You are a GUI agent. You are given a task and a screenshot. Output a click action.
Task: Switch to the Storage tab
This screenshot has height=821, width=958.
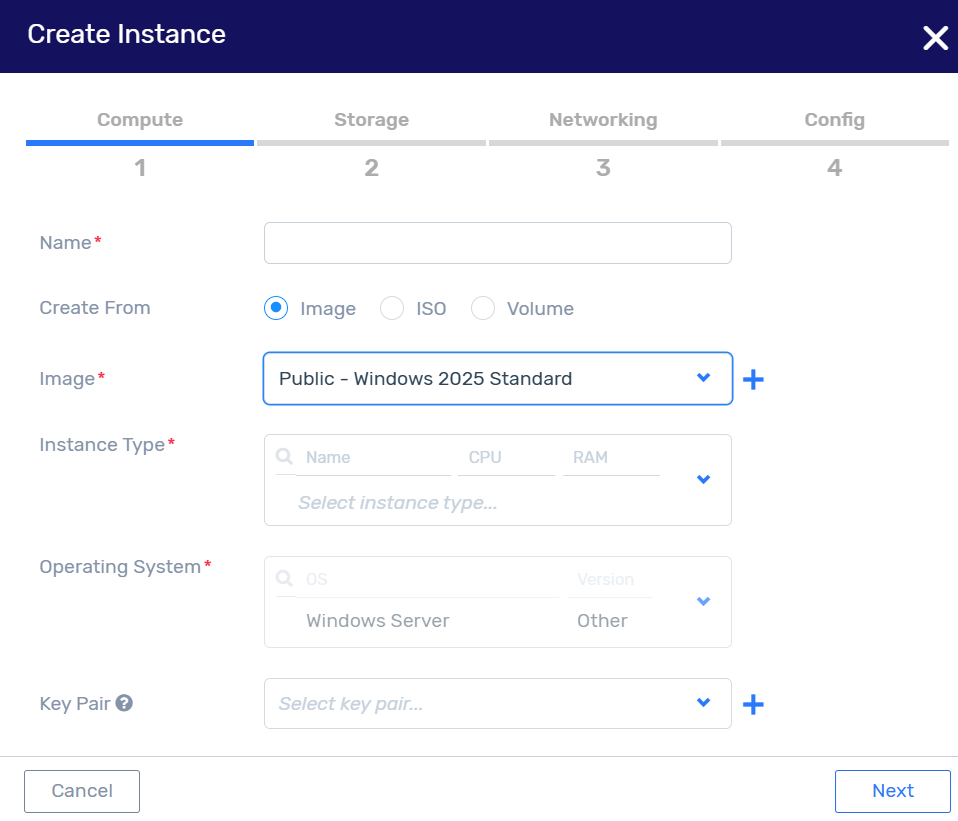click(371, 119)
